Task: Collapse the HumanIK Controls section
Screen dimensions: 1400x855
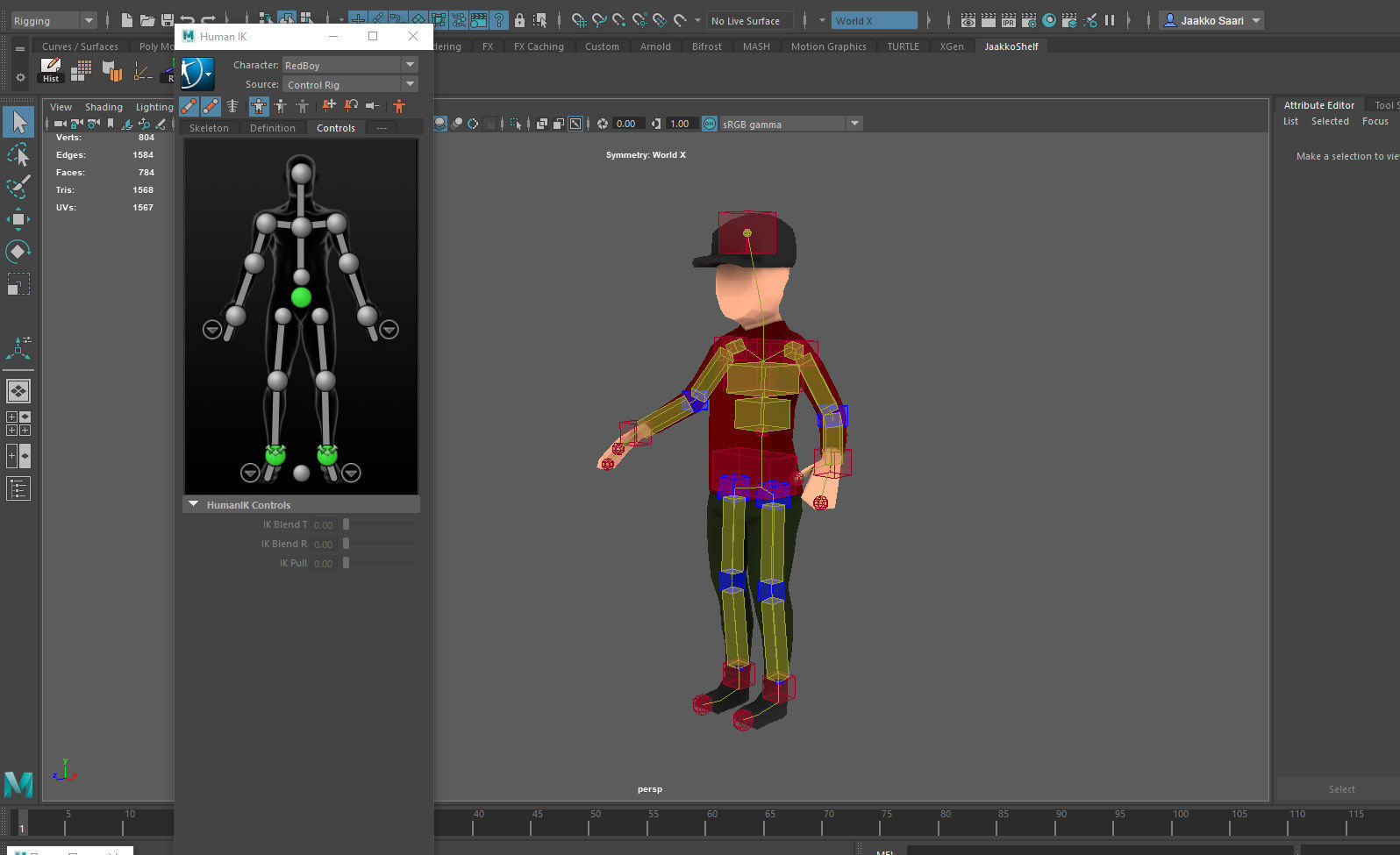Action: point(194,504)
